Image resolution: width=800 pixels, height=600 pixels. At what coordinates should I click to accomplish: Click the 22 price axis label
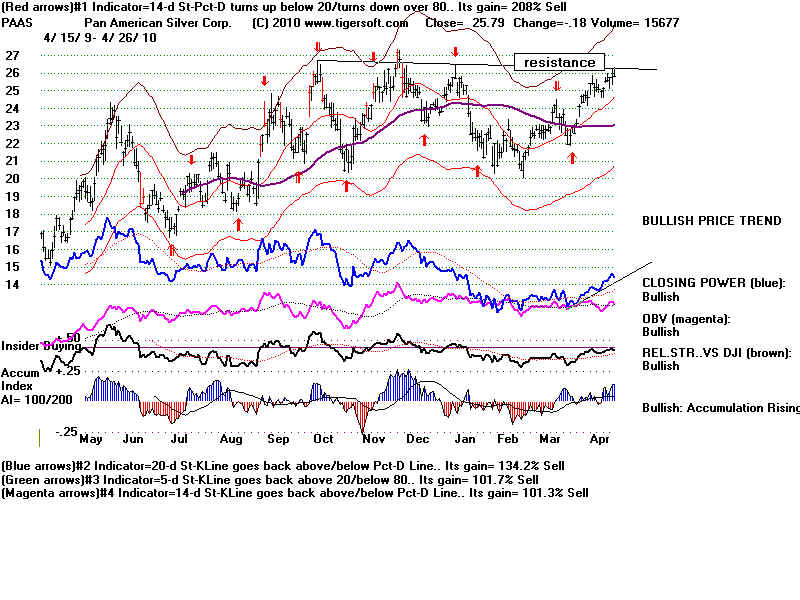click(12, 143)
